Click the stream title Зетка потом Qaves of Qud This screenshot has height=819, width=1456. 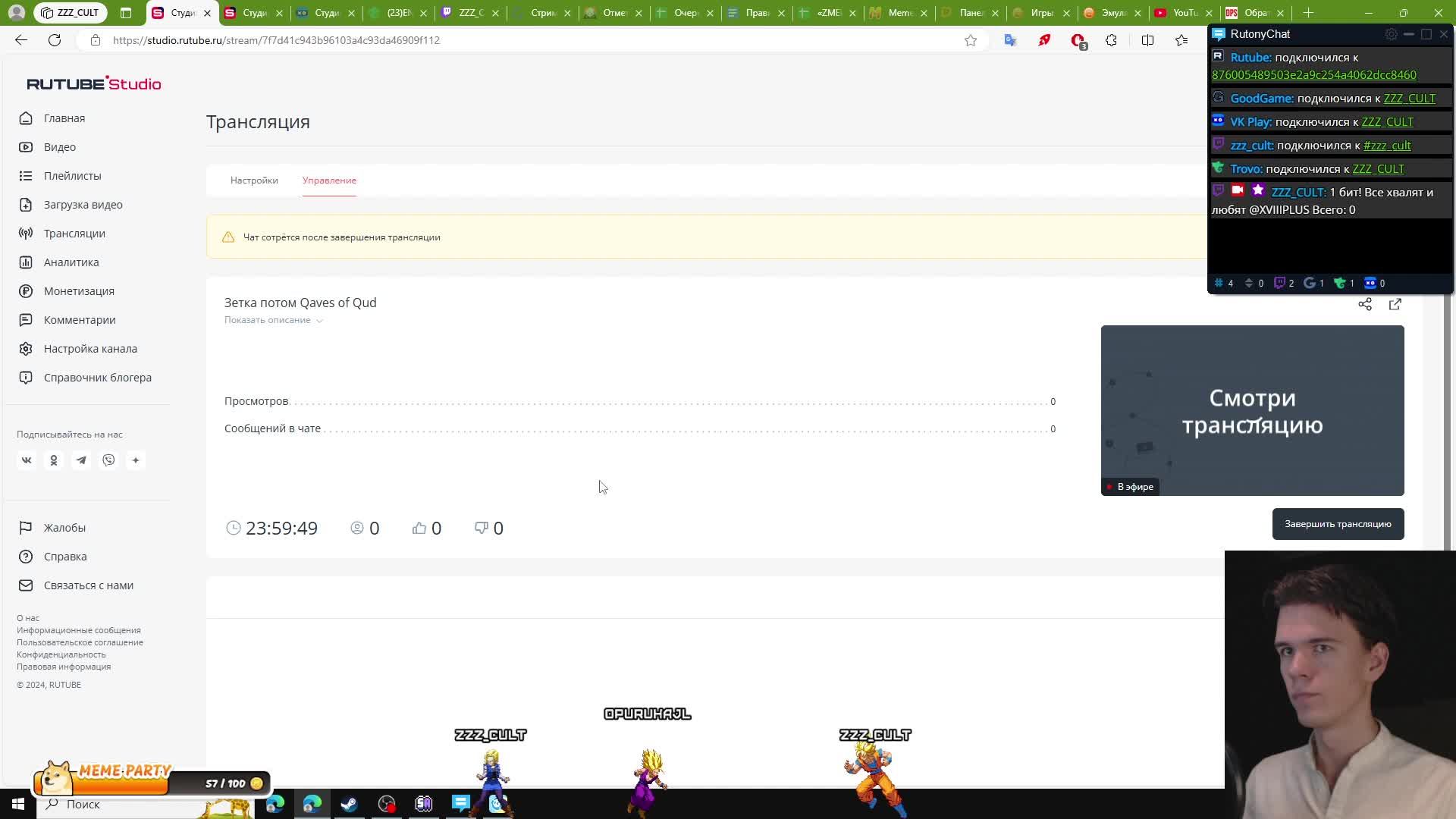tap(300, 303)
